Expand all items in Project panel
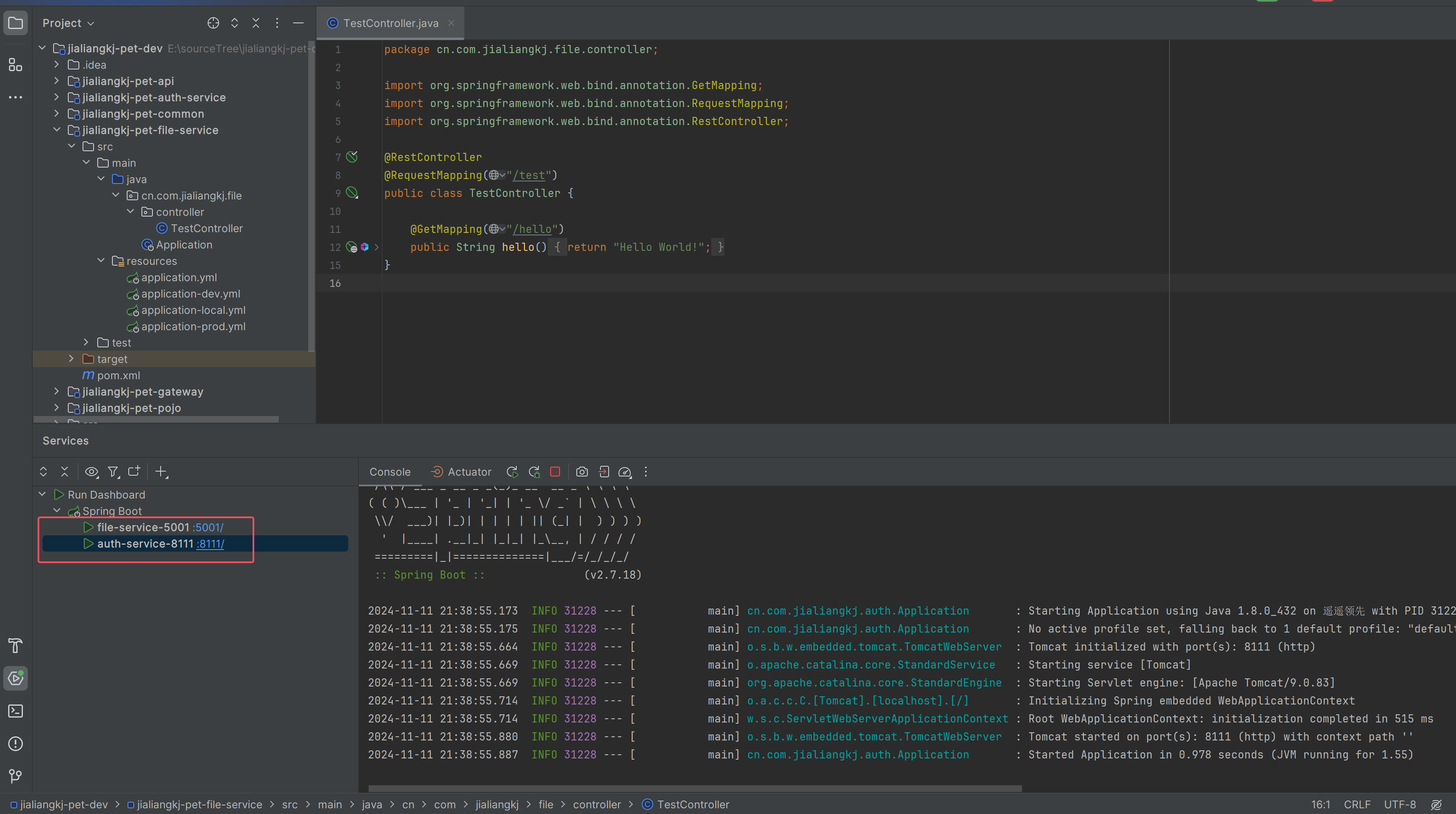Viewport: 1456px width, 814px height. tap(235, 23)
